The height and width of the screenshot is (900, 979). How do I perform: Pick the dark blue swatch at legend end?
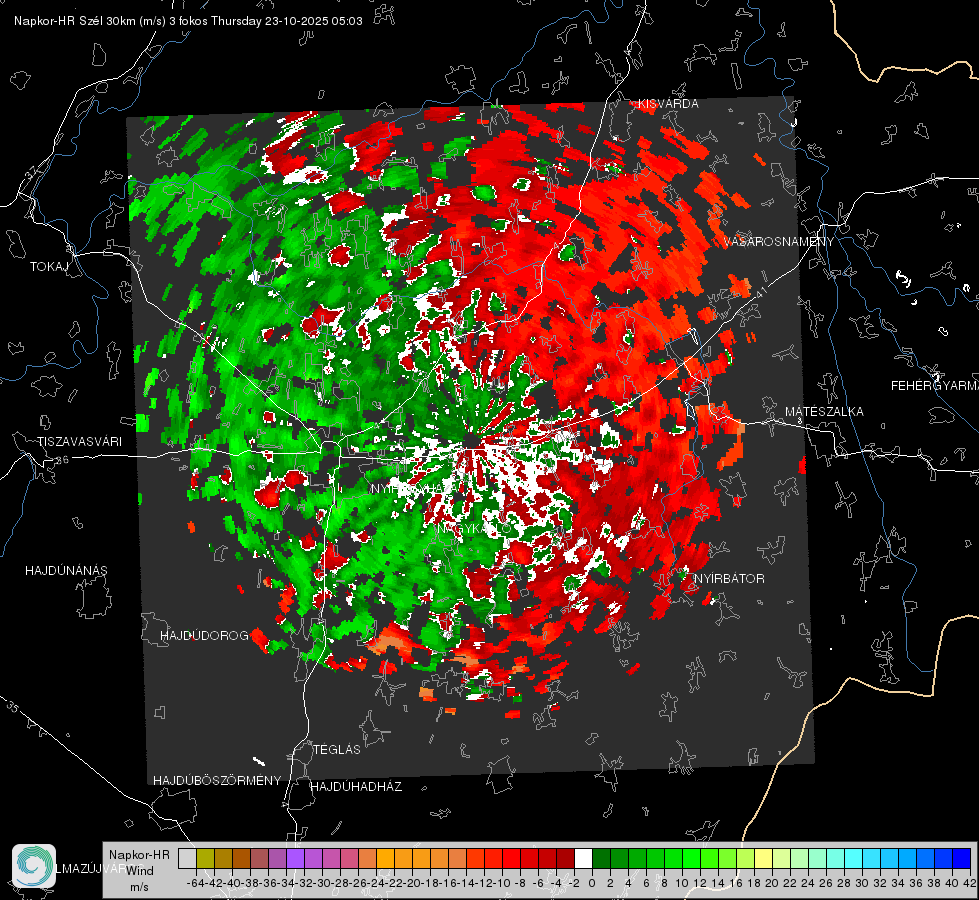pyautogui.click(x=962, y=858)
